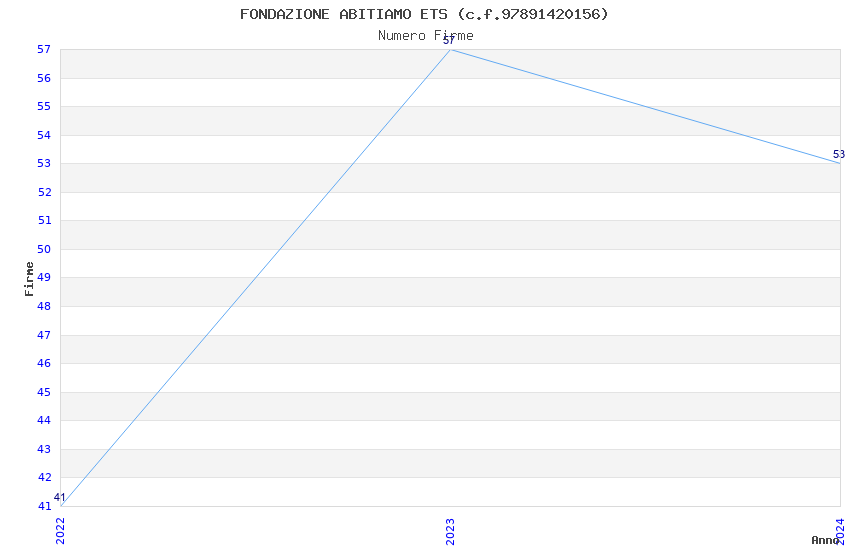Click the y-axis tick label 50
The image size is (850, 550).
(44, 249)
